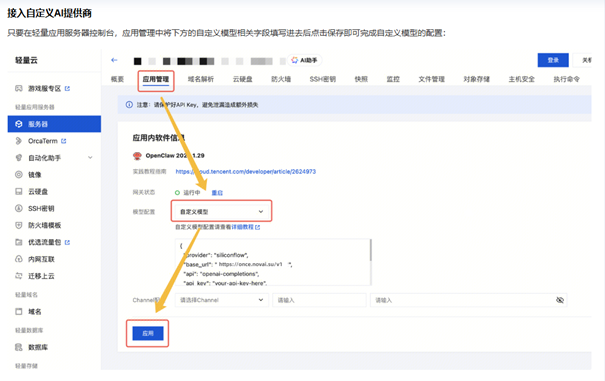Screen dimensions: 605x381
Task: Click the 轻量云 sidebar title
Action: point(26,60)
